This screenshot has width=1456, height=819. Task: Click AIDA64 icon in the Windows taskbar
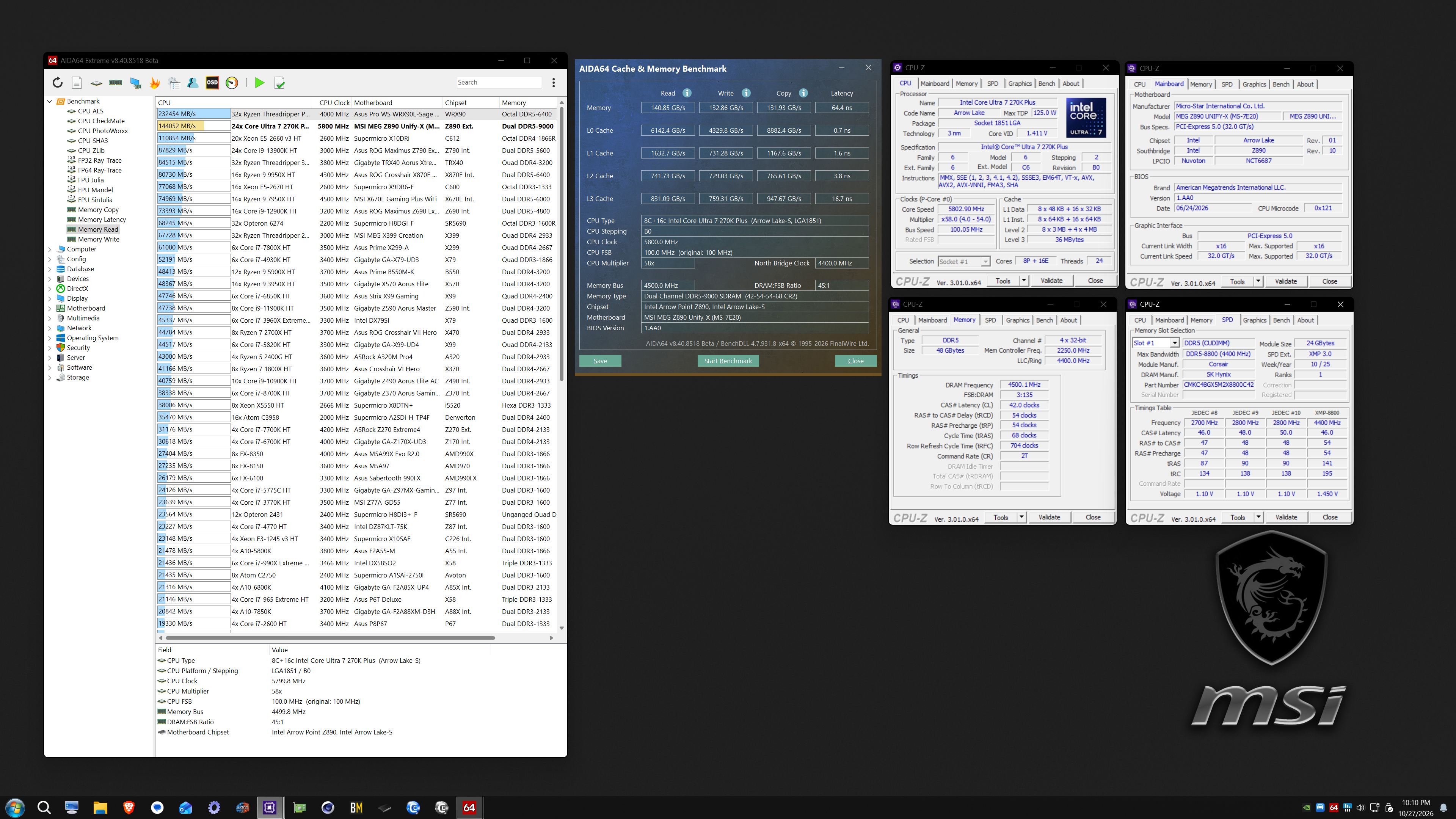pyautogui.click(x=469, y=807)
